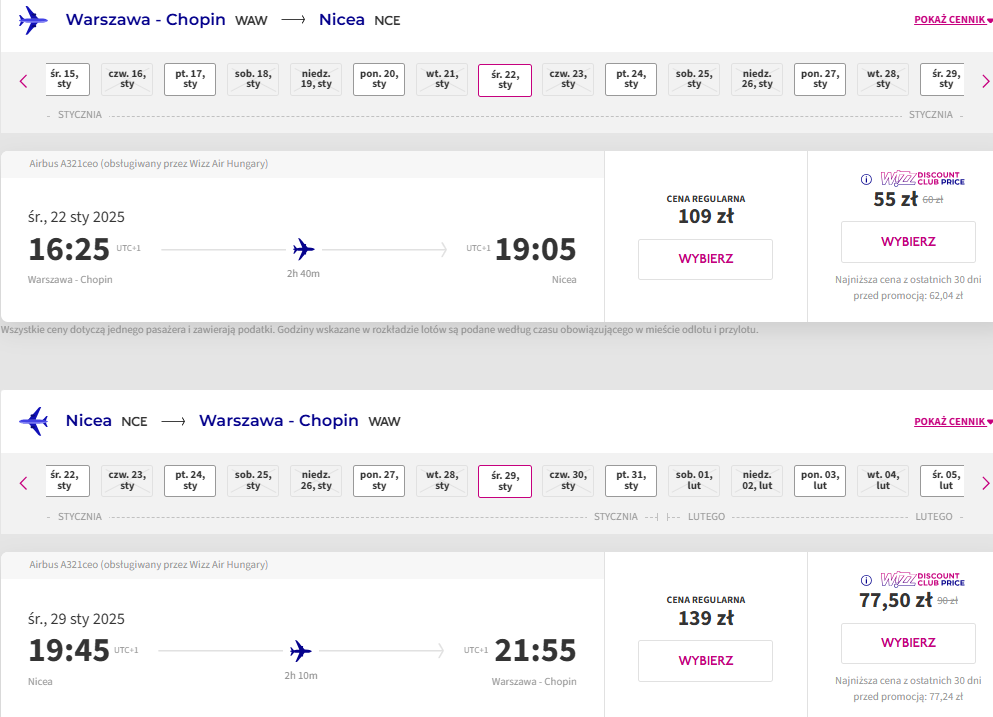Select outbound date pt. 17, sty

190,79
